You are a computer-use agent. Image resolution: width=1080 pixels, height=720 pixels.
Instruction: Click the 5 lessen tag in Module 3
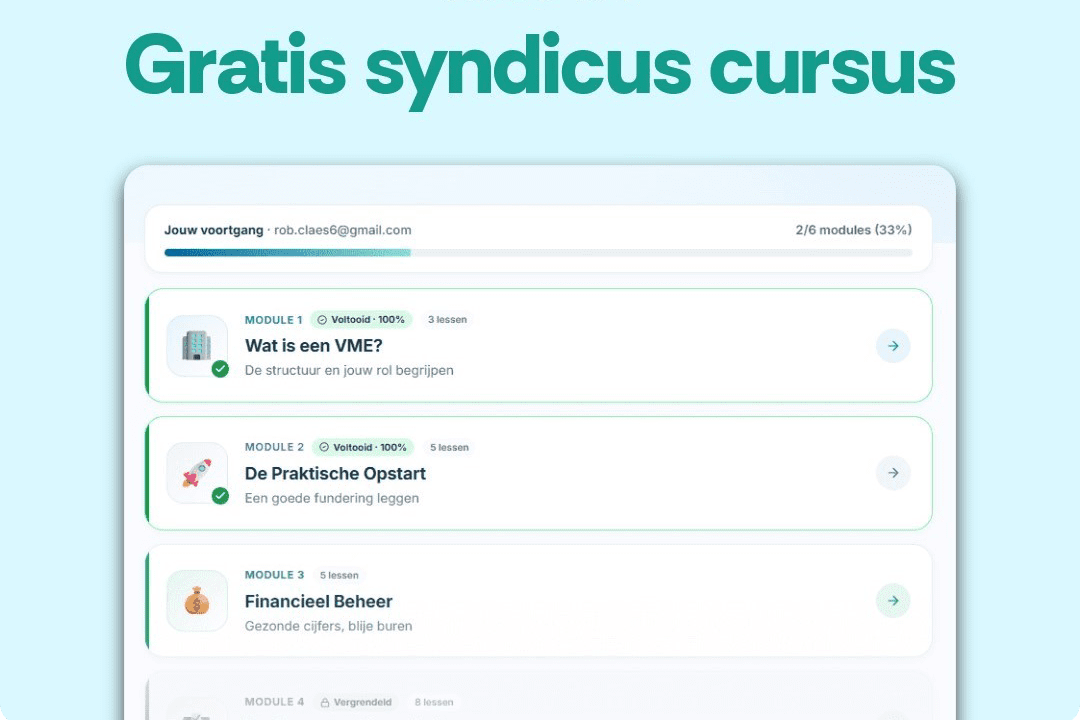(x=339, y=575)
